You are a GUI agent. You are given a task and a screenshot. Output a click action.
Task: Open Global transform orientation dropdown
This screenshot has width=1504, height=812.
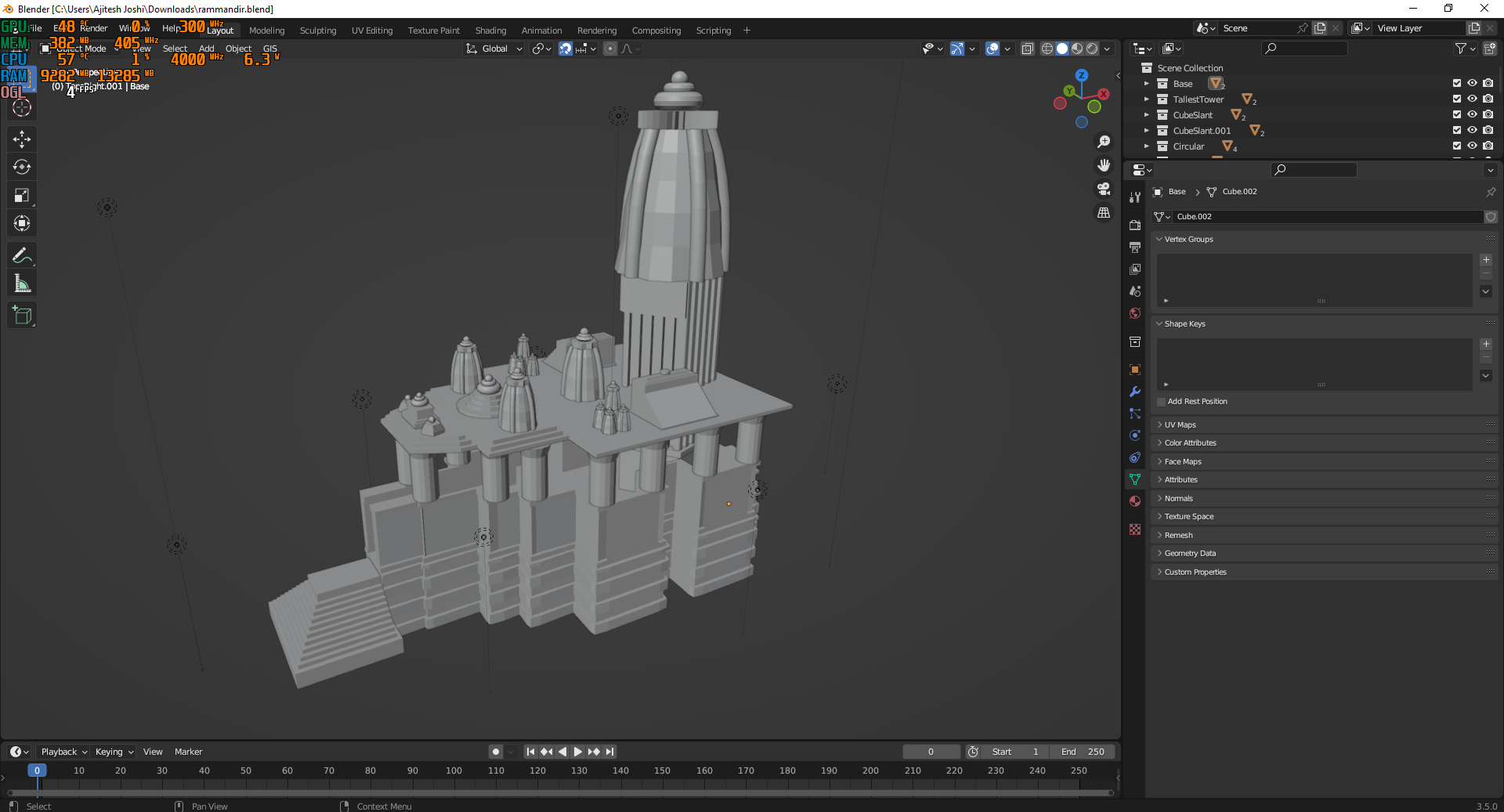(493, 49)
